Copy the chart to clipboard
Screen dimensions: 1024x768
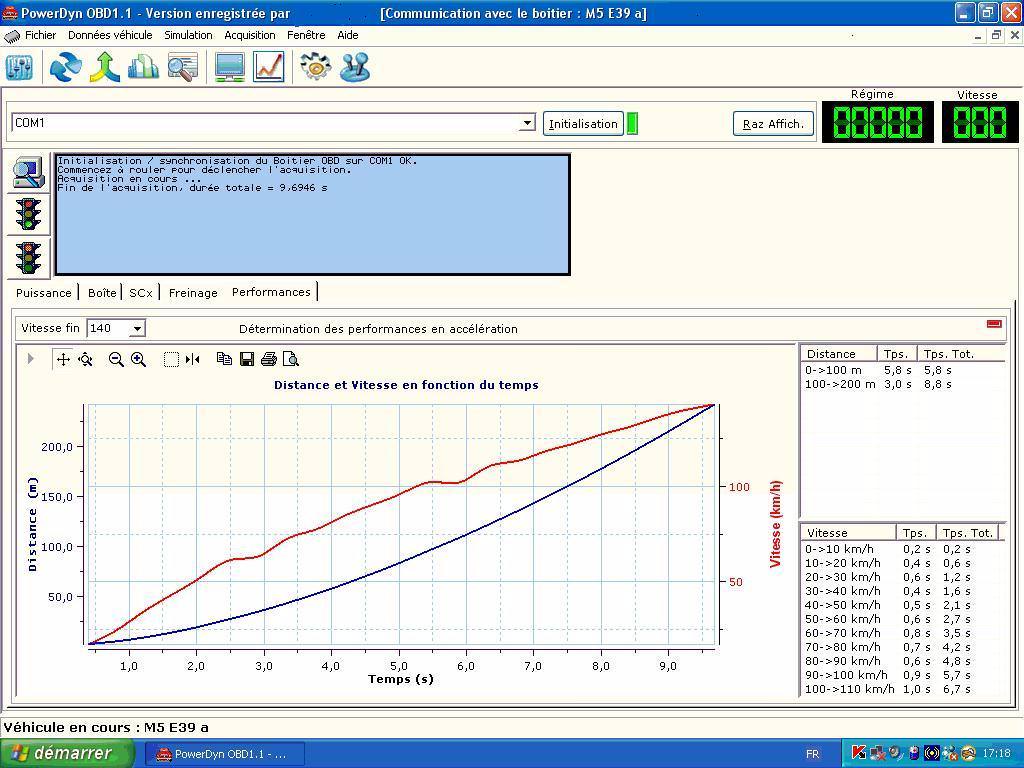(x=225, y=359)
